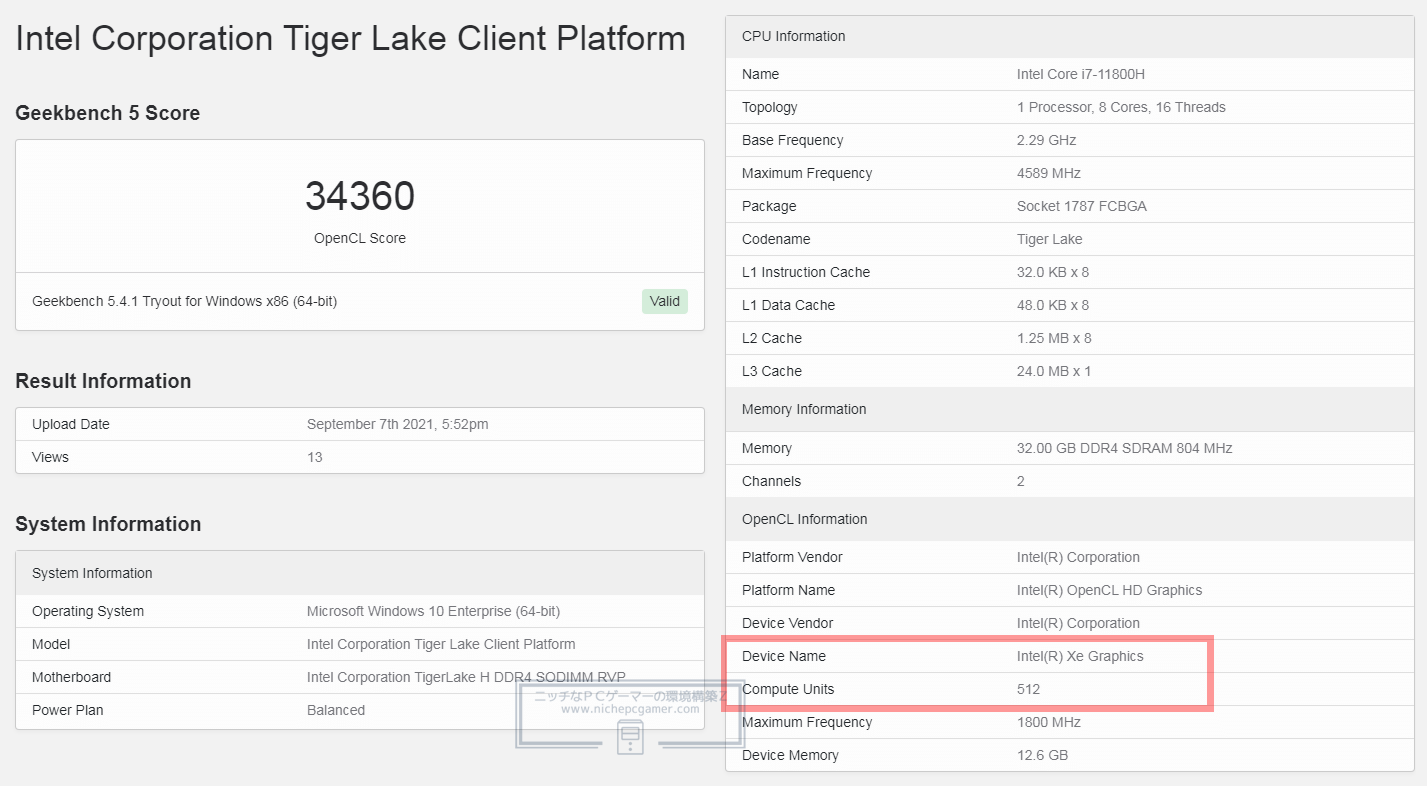Screen dimensions: 1427x786
Task: Click the OpenCL Score caption under the number
Action: (x=360, y=238)
